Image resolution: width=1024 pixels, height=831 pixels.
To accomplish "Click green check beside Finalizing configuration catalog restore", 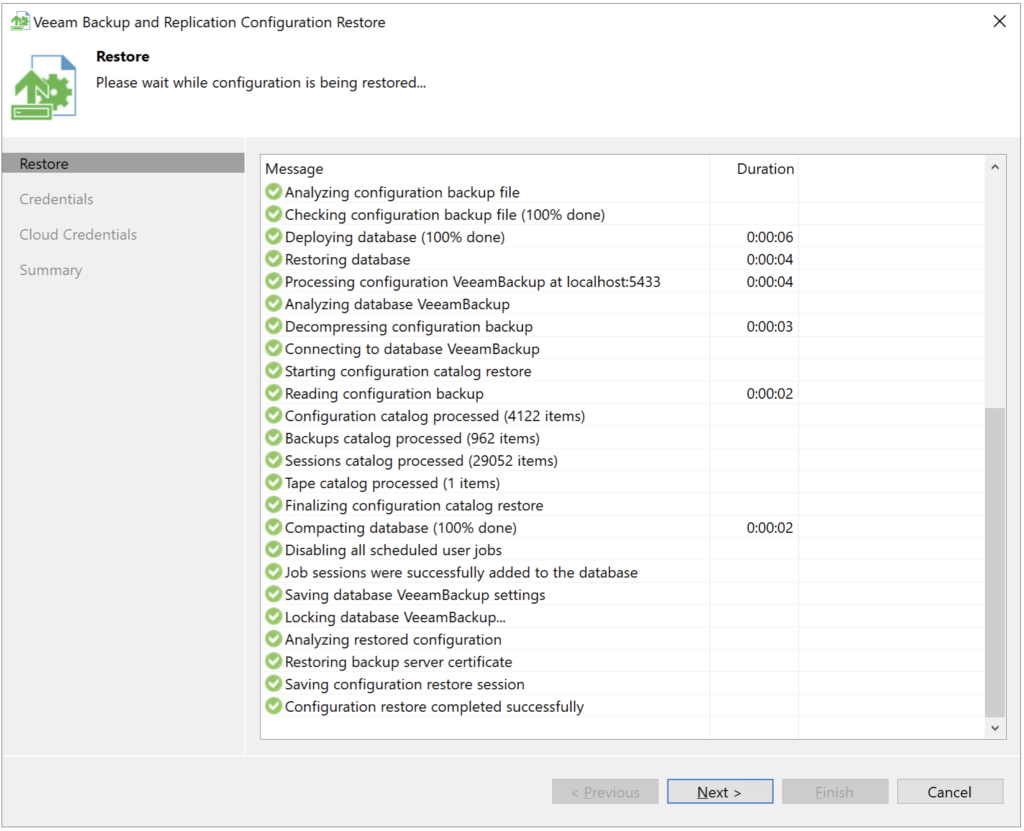I will (x=274, y=505).
